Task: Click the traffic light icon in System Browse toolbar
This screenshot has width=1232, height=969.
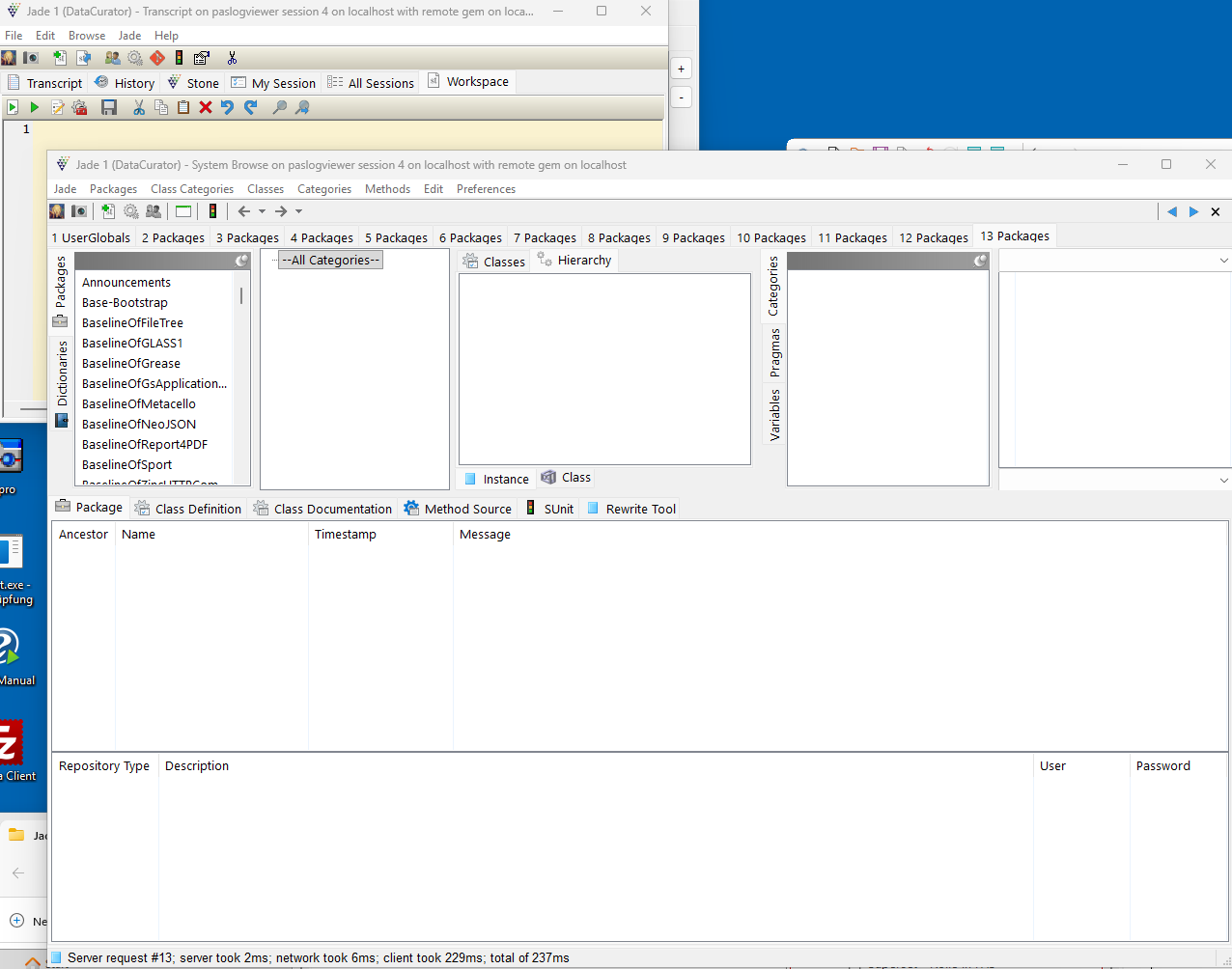Action: pos(212,211)
